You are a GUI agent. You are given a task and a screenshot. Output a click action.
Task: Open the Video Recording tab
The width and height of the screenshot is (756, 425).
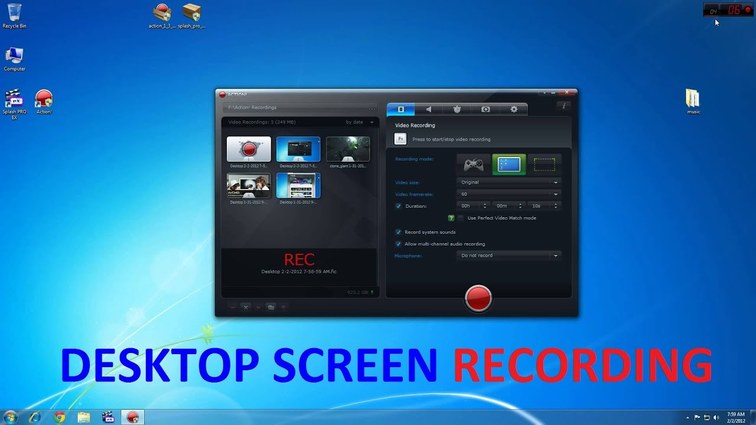pos(400,110)
